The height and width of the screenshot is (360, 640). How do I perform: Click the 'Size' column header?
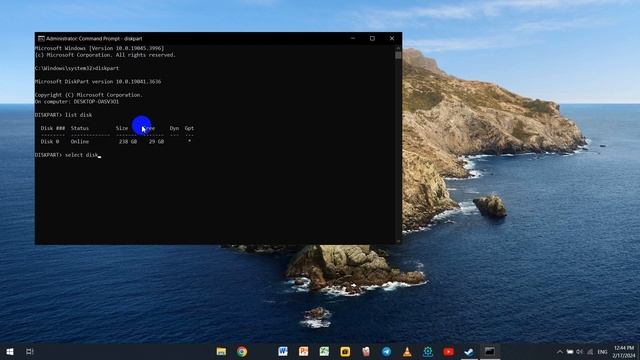click(122, 128)
